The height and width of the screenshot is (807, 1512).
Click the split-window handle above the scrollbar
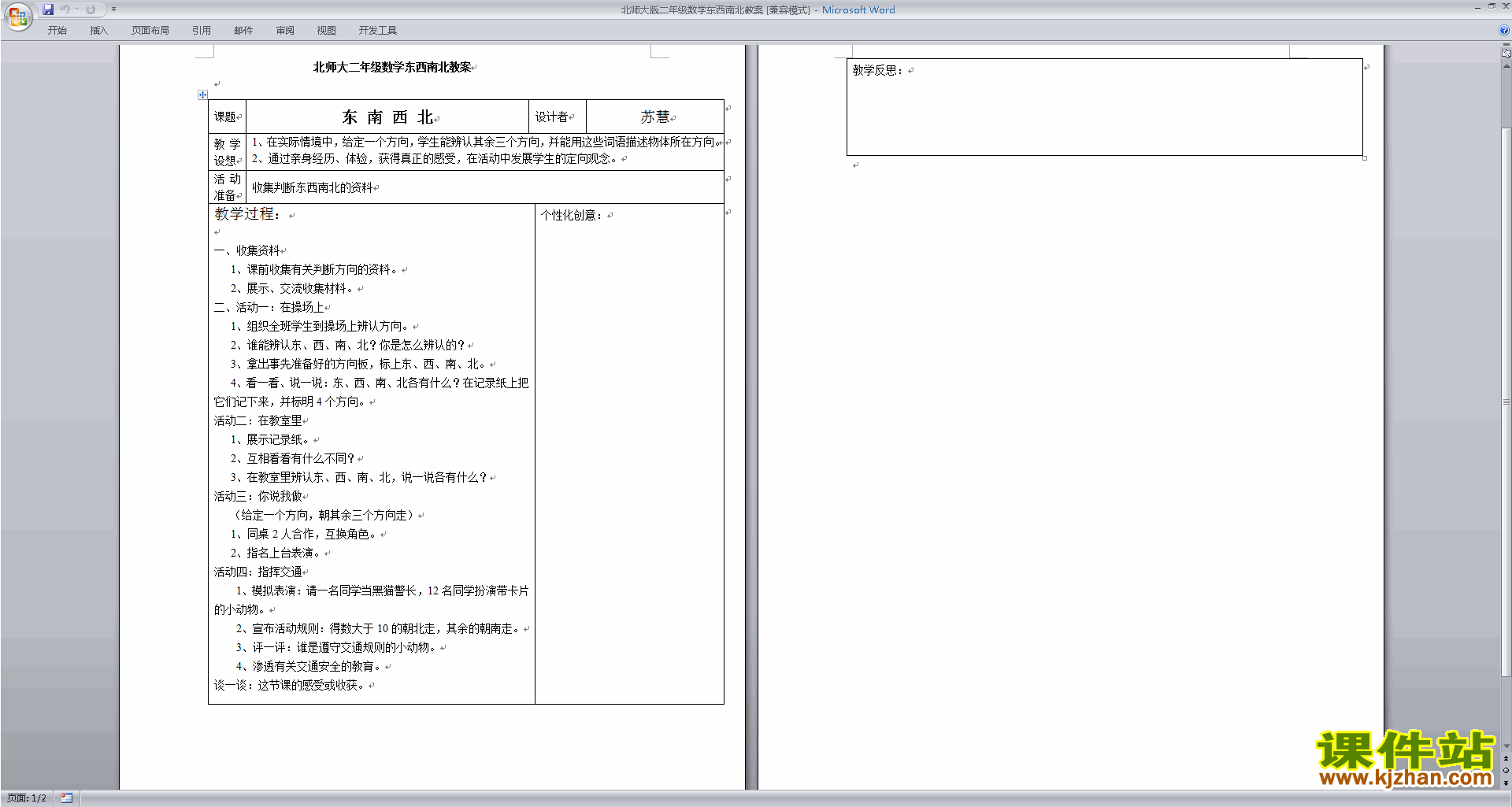point(1506,46)
